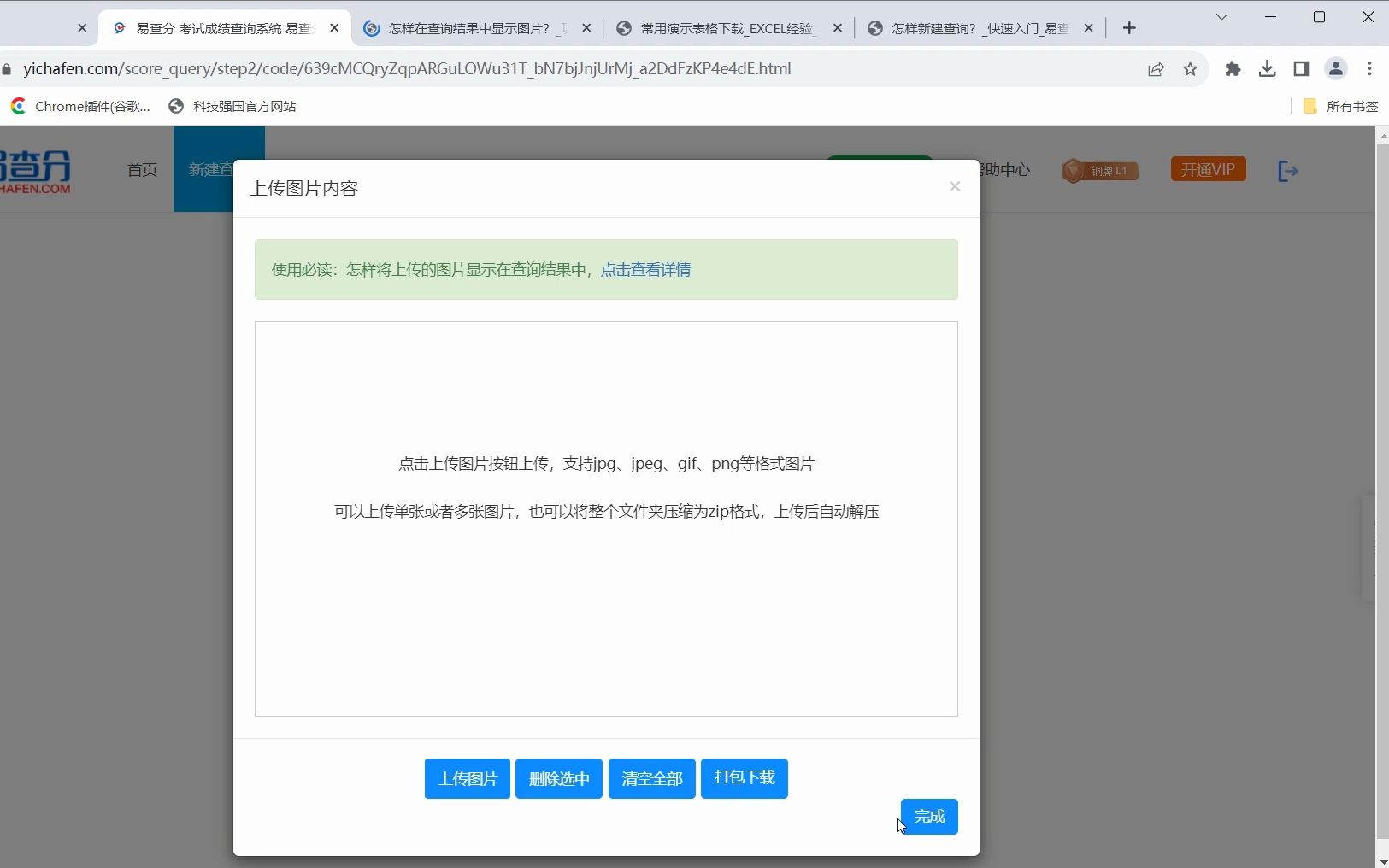Open the 科技强国官方网站 bookmark
This screenshot has height=868, width=1389.
(232, 106)
